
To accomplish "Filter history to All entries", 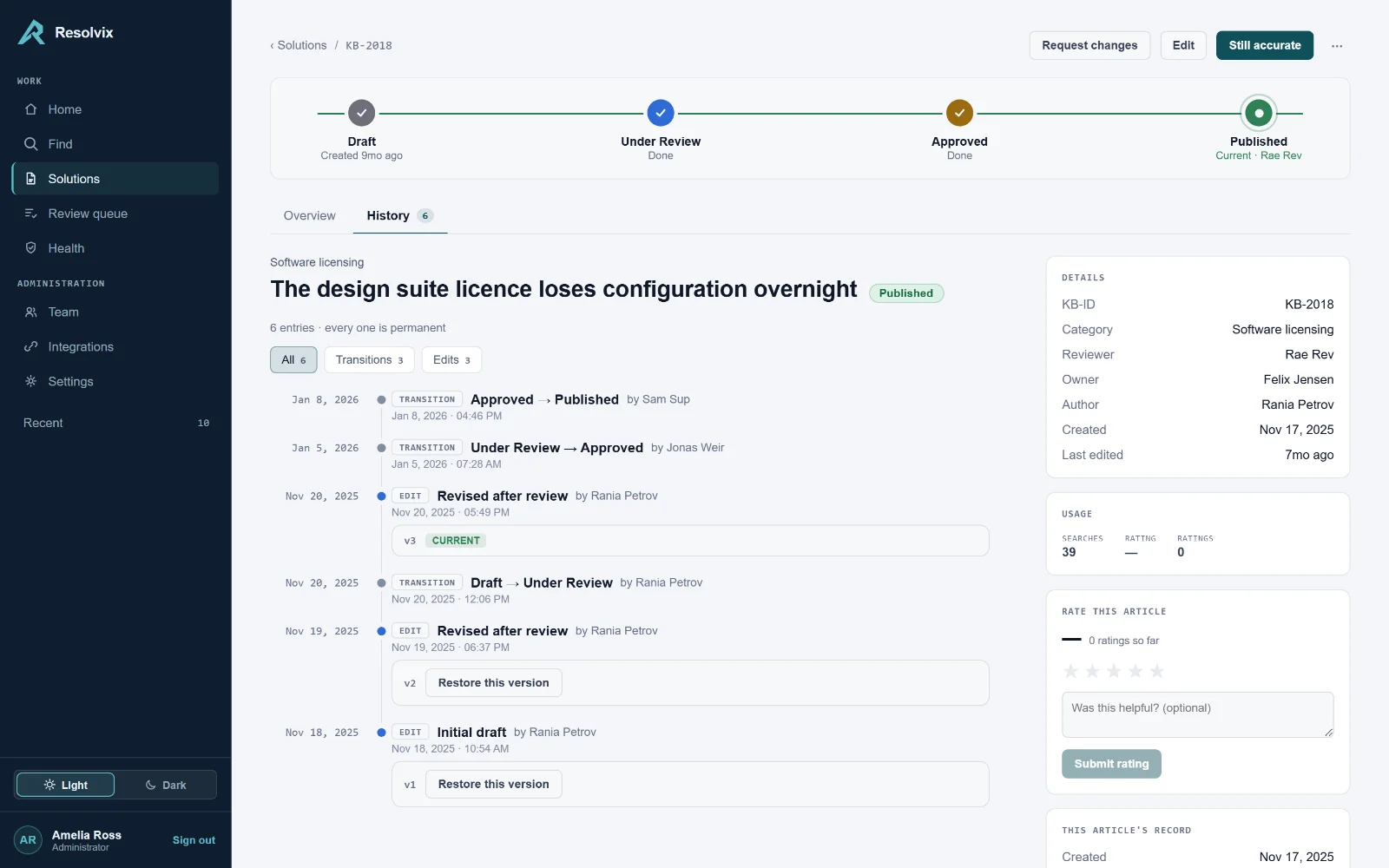I will pos(293,360).
